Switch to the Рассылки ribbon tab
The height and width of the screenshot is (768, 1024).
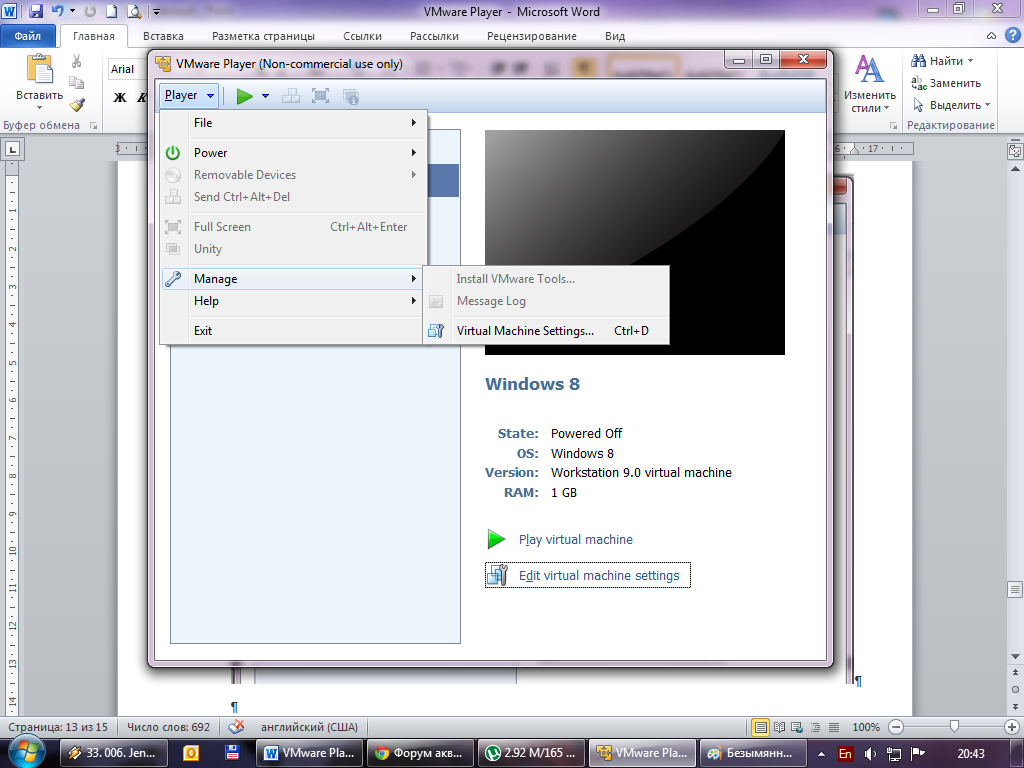434,37
